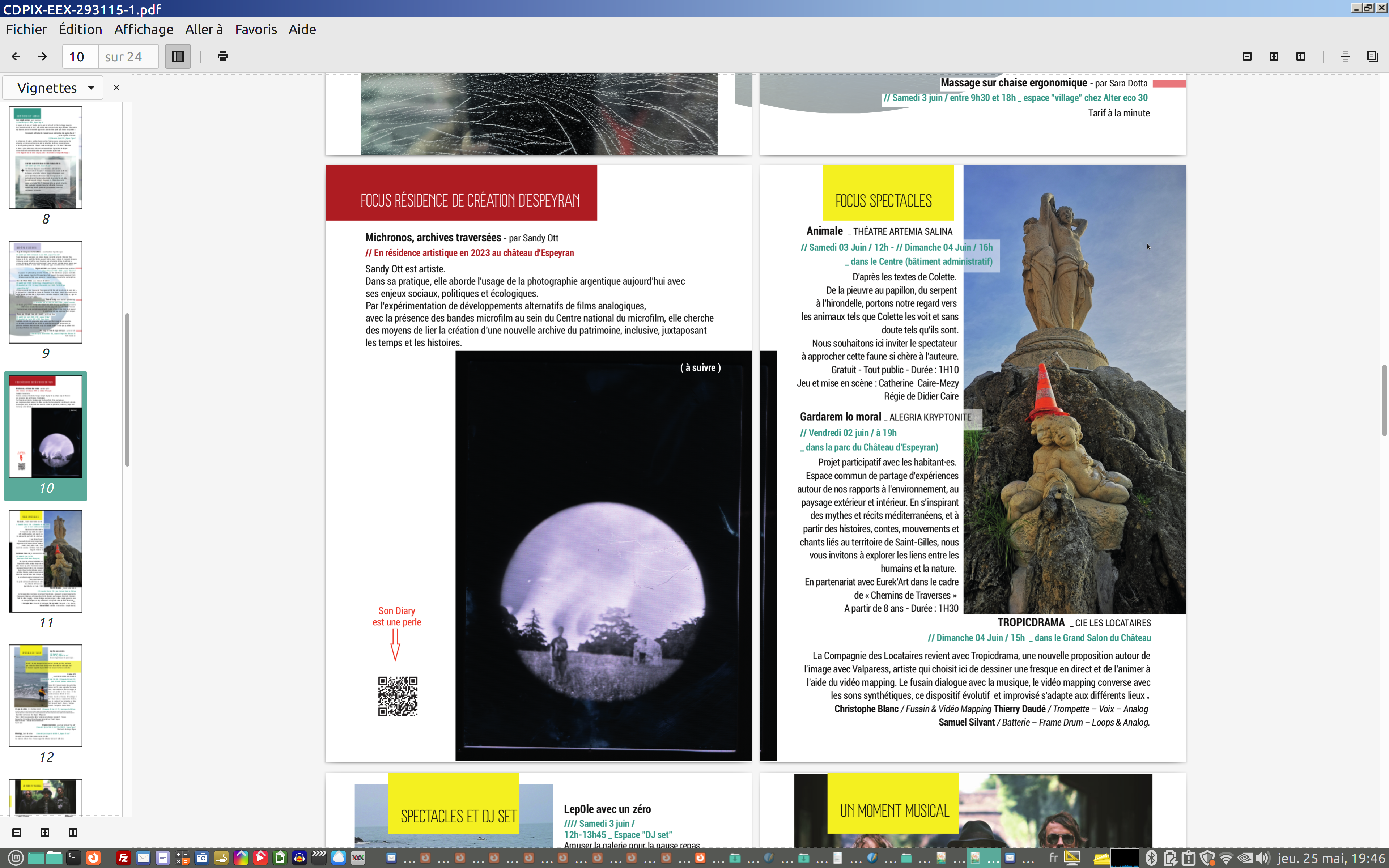Select page 12 thumbnail
This screenshot has height=868, width=1389.
tap(45, 695)
